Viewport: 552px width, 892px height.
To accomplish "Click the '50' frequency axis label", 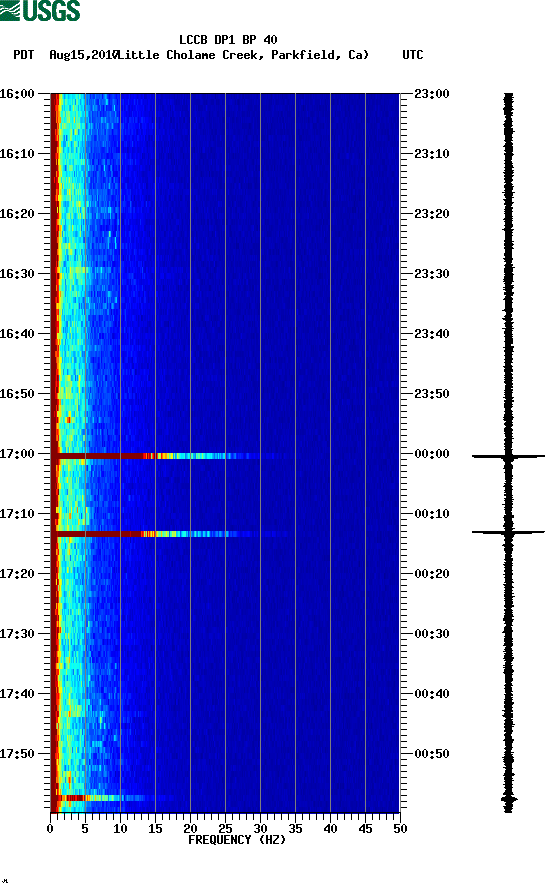I will 400,829.
